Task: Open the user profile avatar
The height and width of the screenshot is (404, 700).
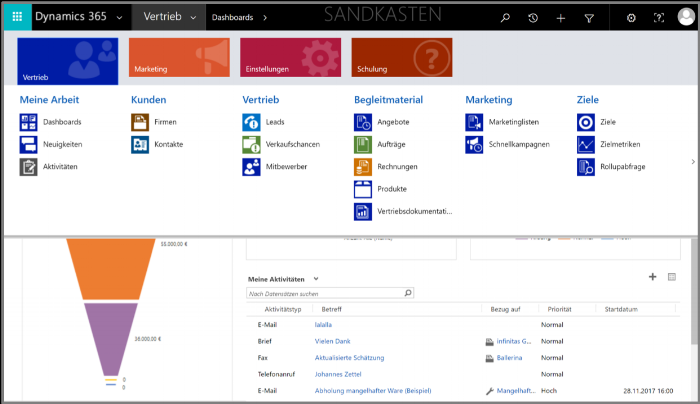Action: tap(686, 17)
